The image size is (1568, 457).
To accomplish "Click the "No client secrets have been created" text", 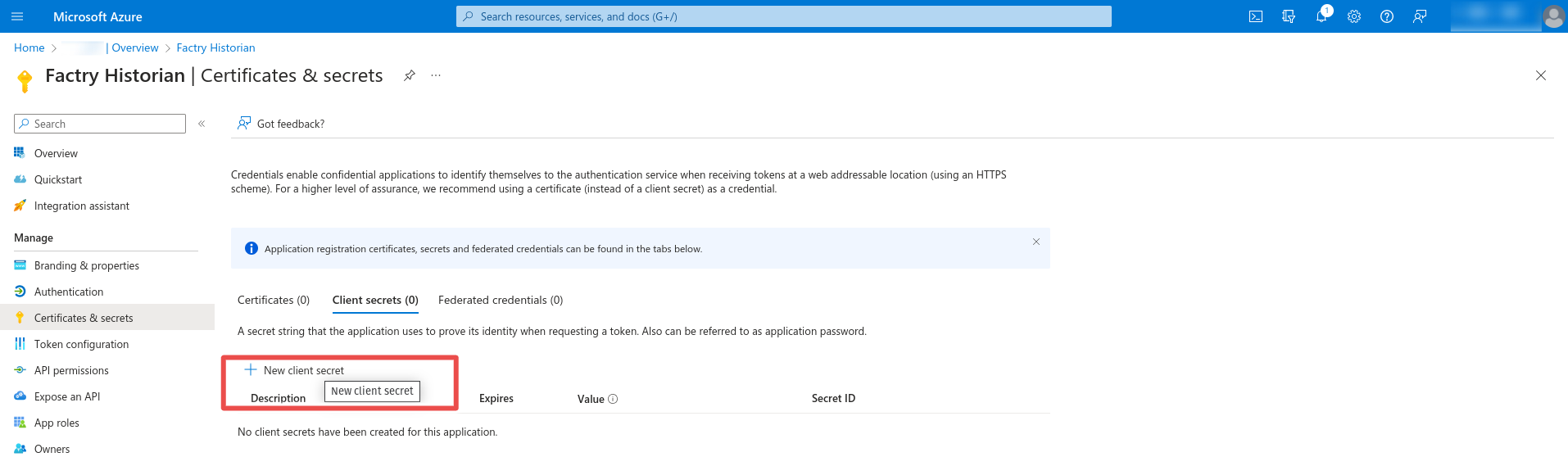I will pyautogui.click(x=367, y=432).
